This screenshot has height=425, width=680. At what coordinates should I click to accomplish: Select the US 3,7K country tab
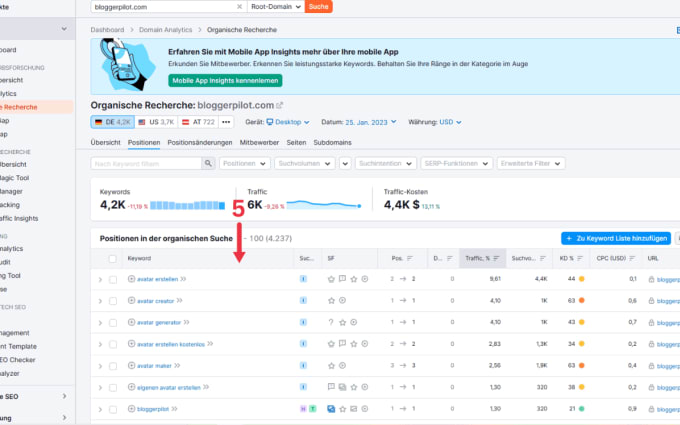[156, 122]
